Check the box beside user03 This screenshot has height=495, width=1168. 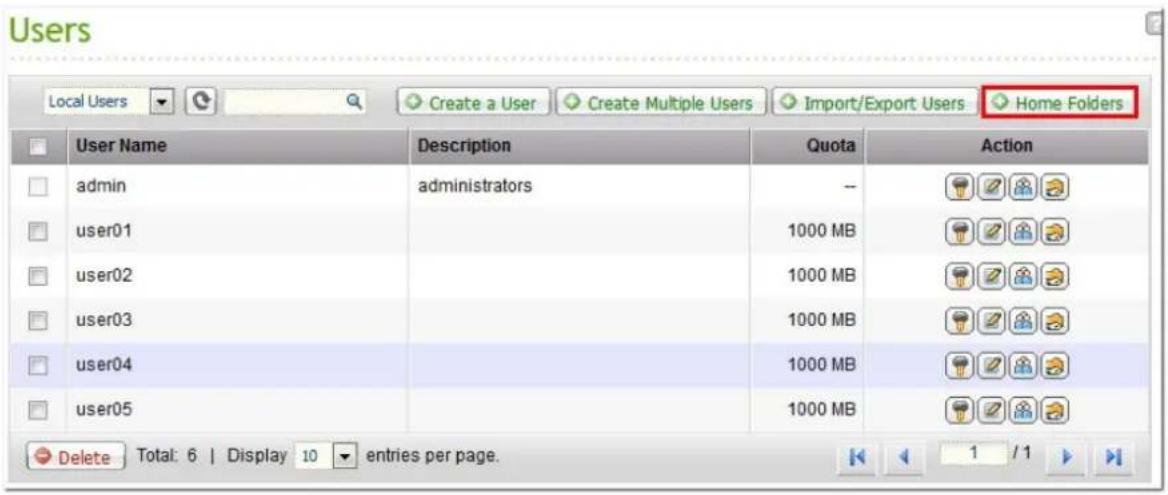point(37,321)
